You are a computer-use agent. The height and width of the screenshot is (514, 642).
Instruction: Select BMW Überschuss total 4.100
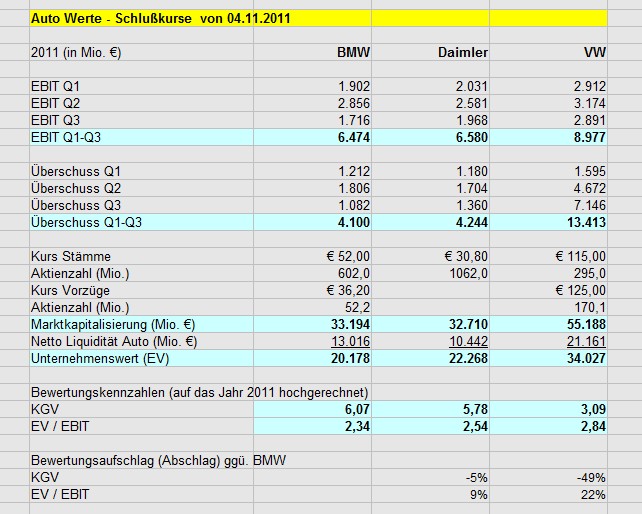coord(354,222)
